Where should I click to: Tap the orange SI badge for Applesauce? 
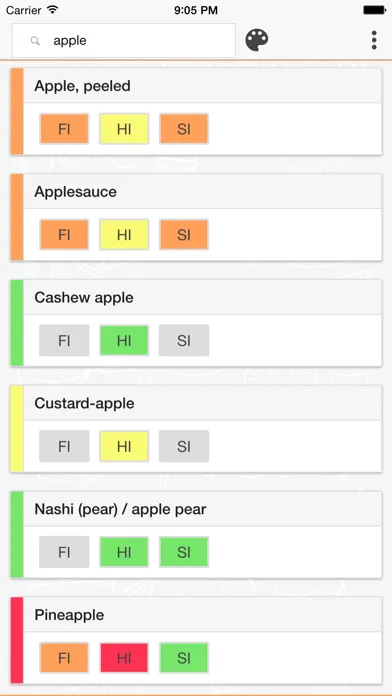click(x=184, y=235)
